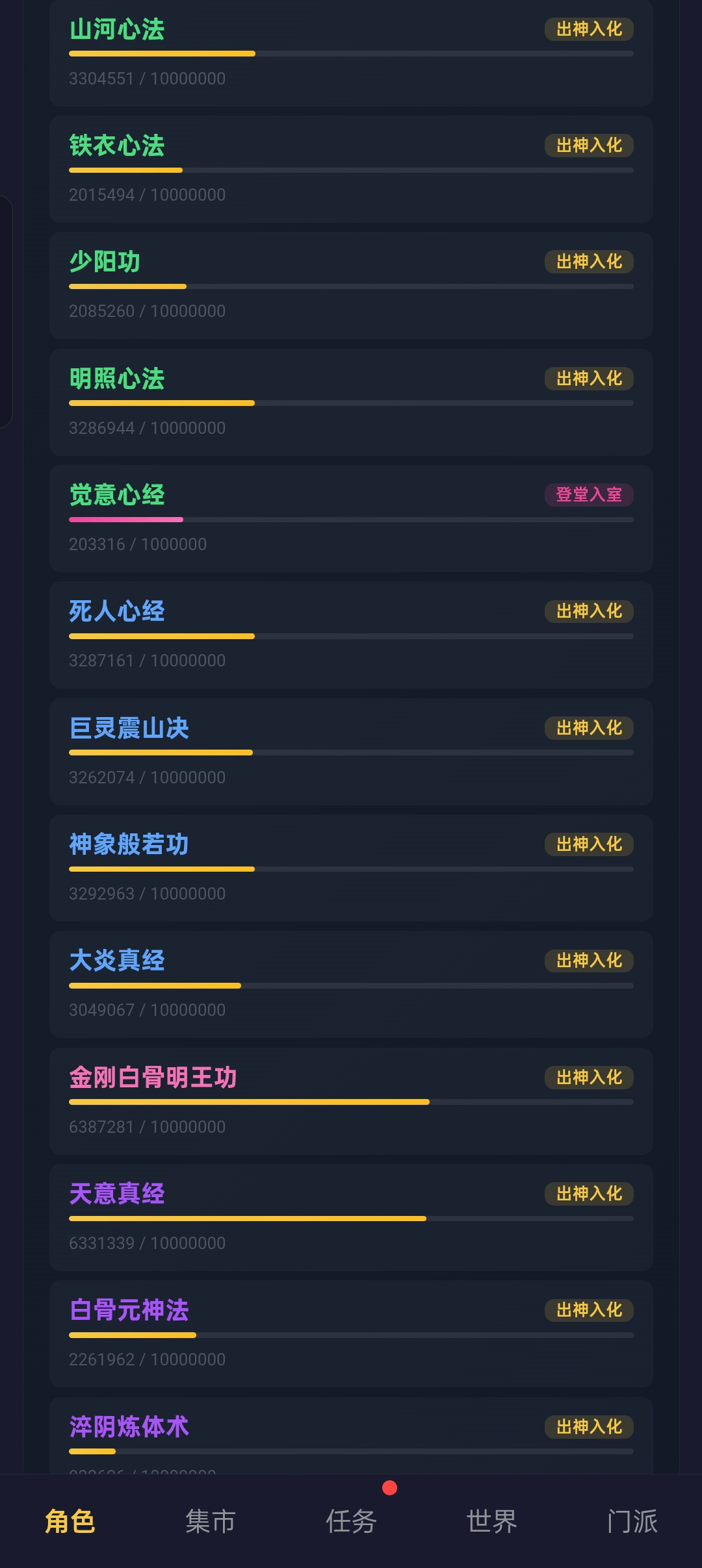The width and height of the screenshot is (702, 1568).
Task: Switch to the 集市 tab
Action: [x=211, y=1521]
